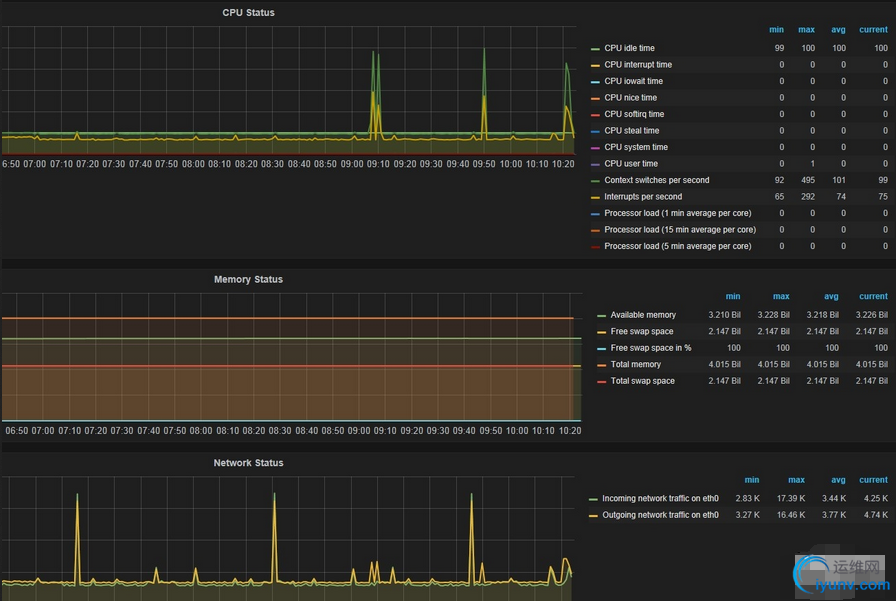Click 09:00 tick on CPU Status time axis
This screenshot has width=896, height=601.
(x=352, y=164)
